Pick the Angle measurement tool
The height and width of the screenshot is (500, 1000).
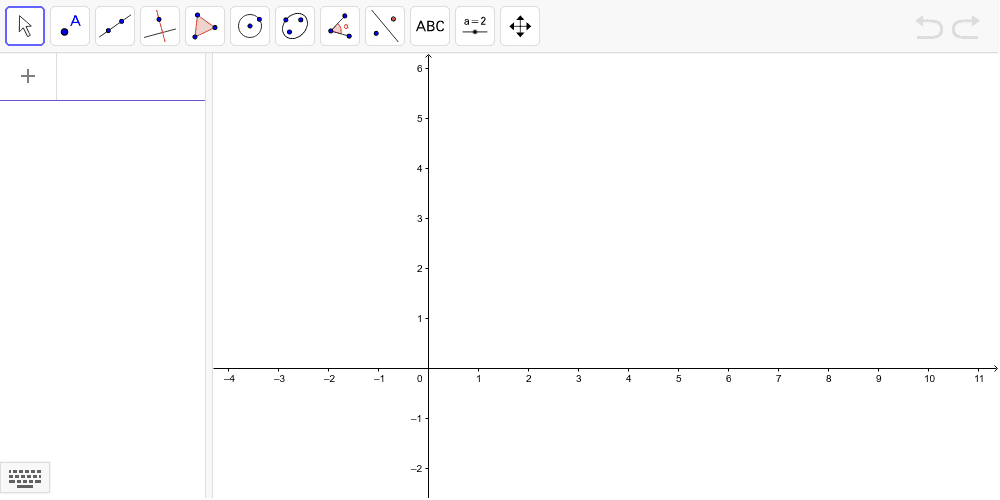coord(340,26)
